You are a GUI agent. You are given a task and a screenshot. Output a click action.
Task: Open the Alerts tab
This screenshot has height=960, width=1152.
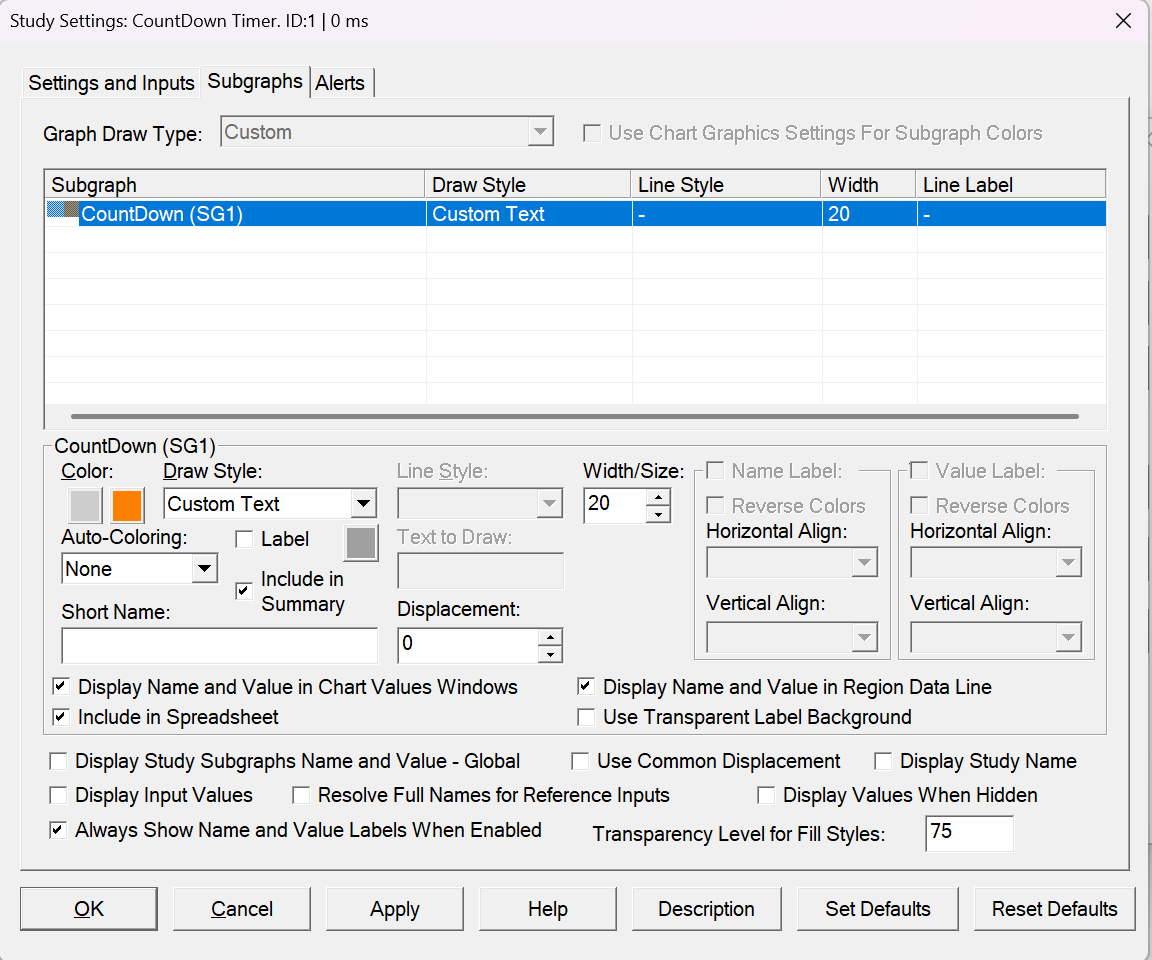point(340,83)
